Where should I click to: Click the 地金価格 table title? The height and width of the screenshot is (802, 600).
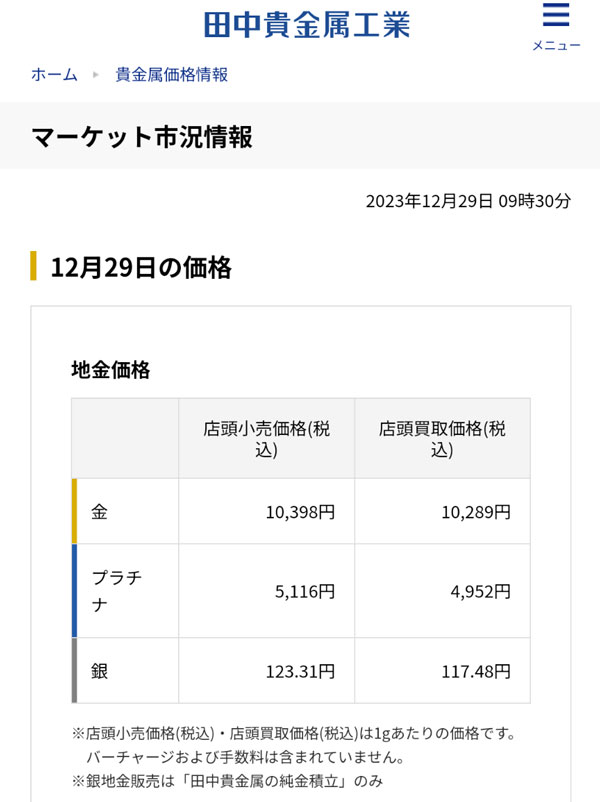point(111,369)
